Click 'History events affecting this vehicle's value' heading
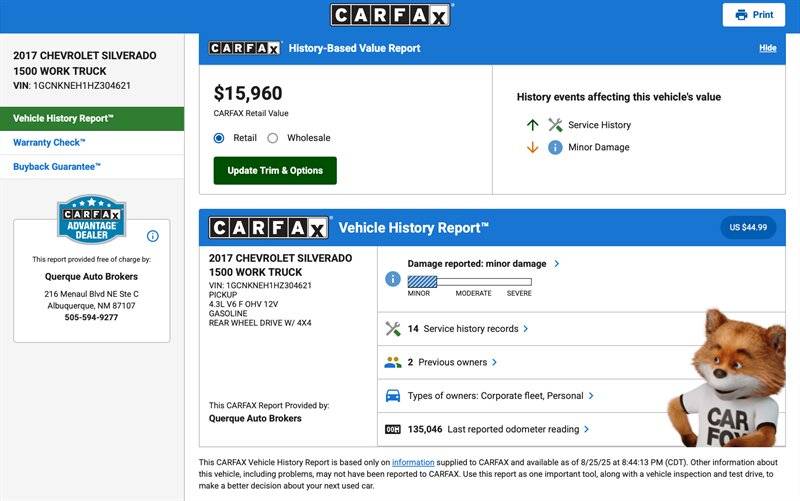The image size is (800, 501). 619,97
